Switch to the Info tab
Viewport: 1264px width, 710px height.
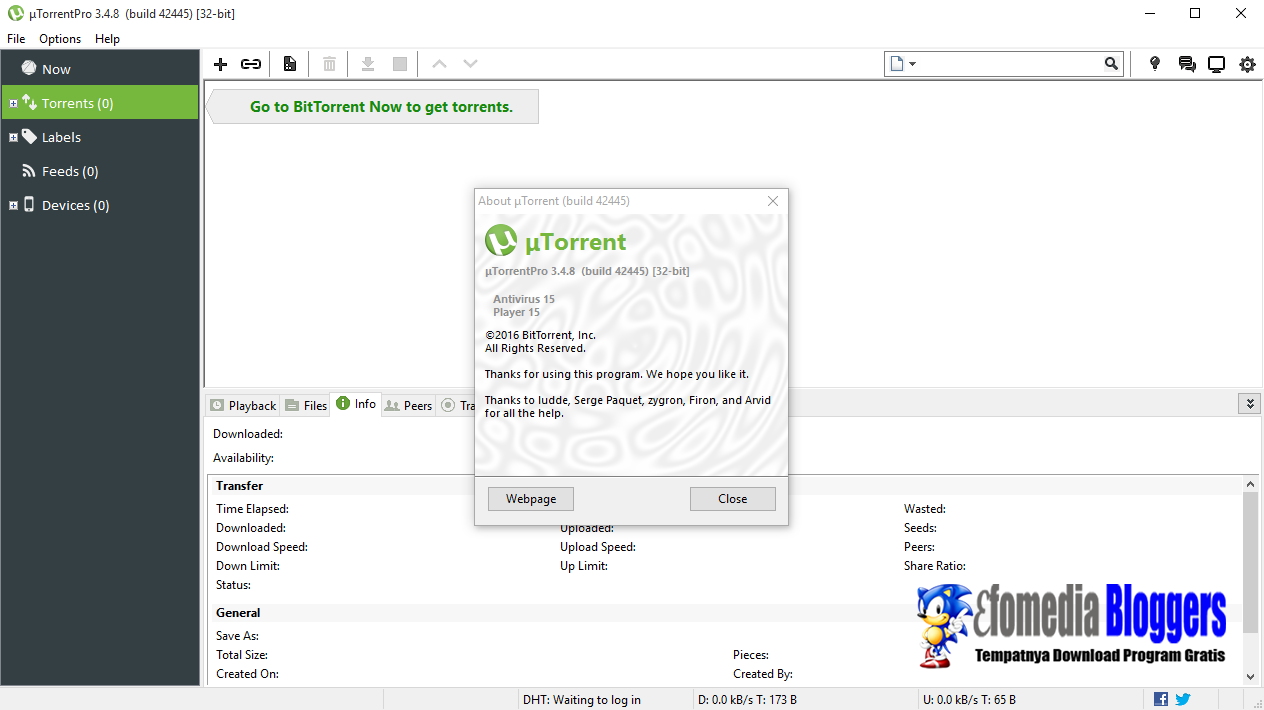tap(356, 404)
